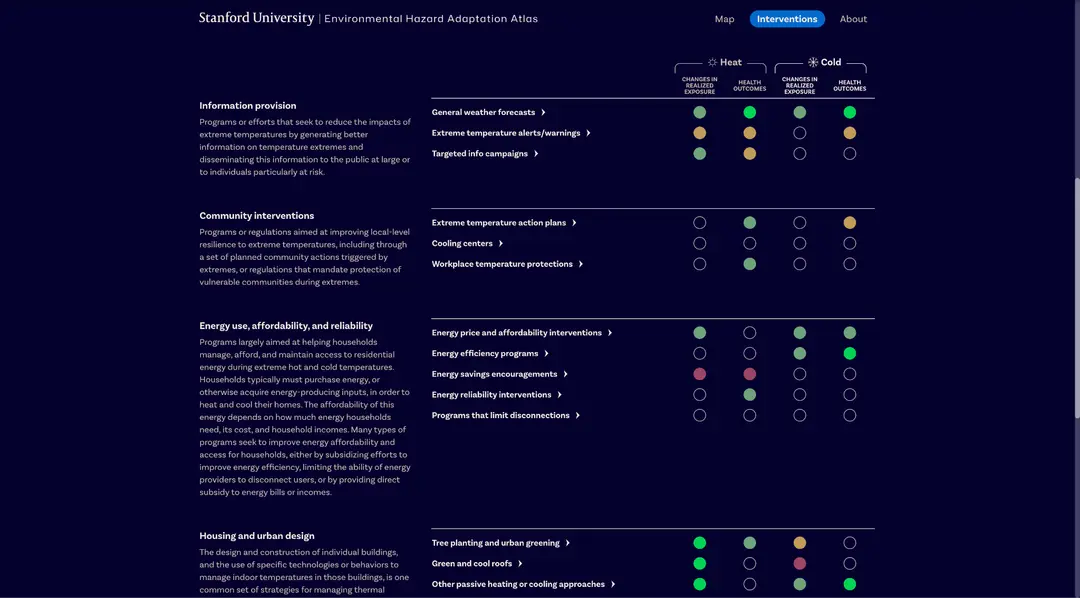Click Energy reliability interventions heat health dot

tap(749, 395)
